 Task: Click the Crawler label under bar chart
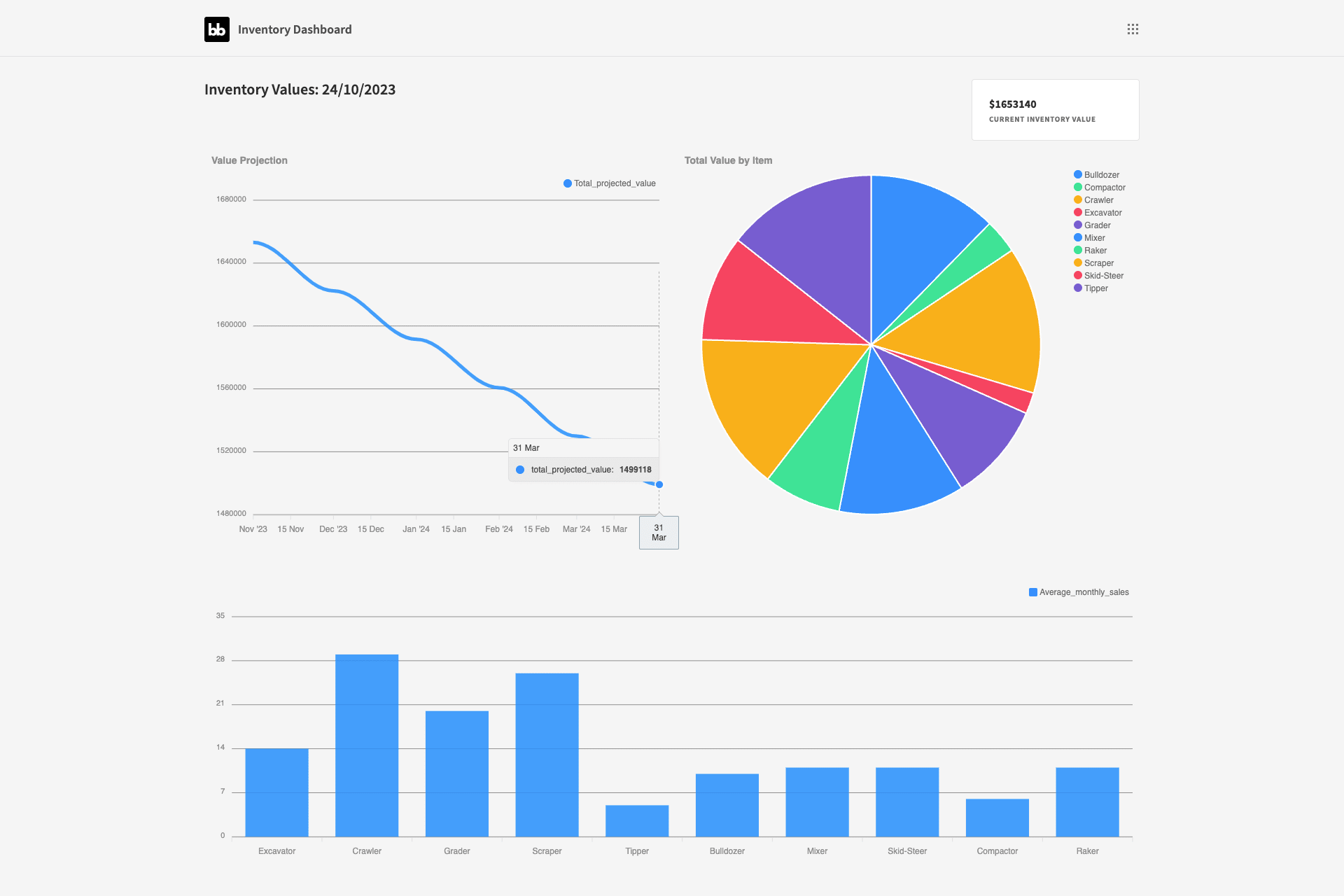[367, 851]
